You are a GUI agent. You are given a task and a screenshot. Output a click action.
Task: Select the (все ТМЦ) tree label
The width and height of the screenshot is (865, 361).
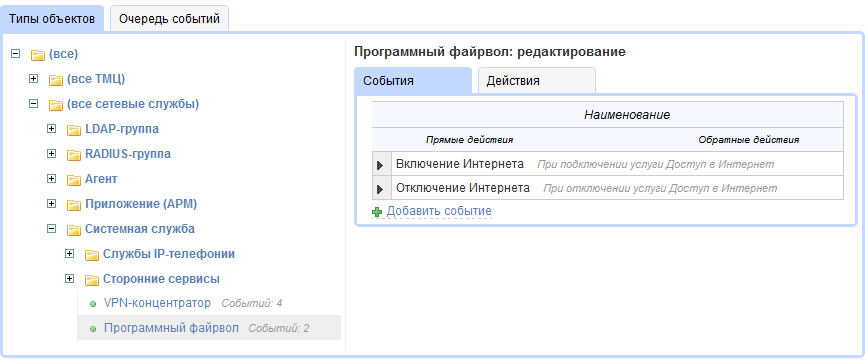[x=96, y=79]
